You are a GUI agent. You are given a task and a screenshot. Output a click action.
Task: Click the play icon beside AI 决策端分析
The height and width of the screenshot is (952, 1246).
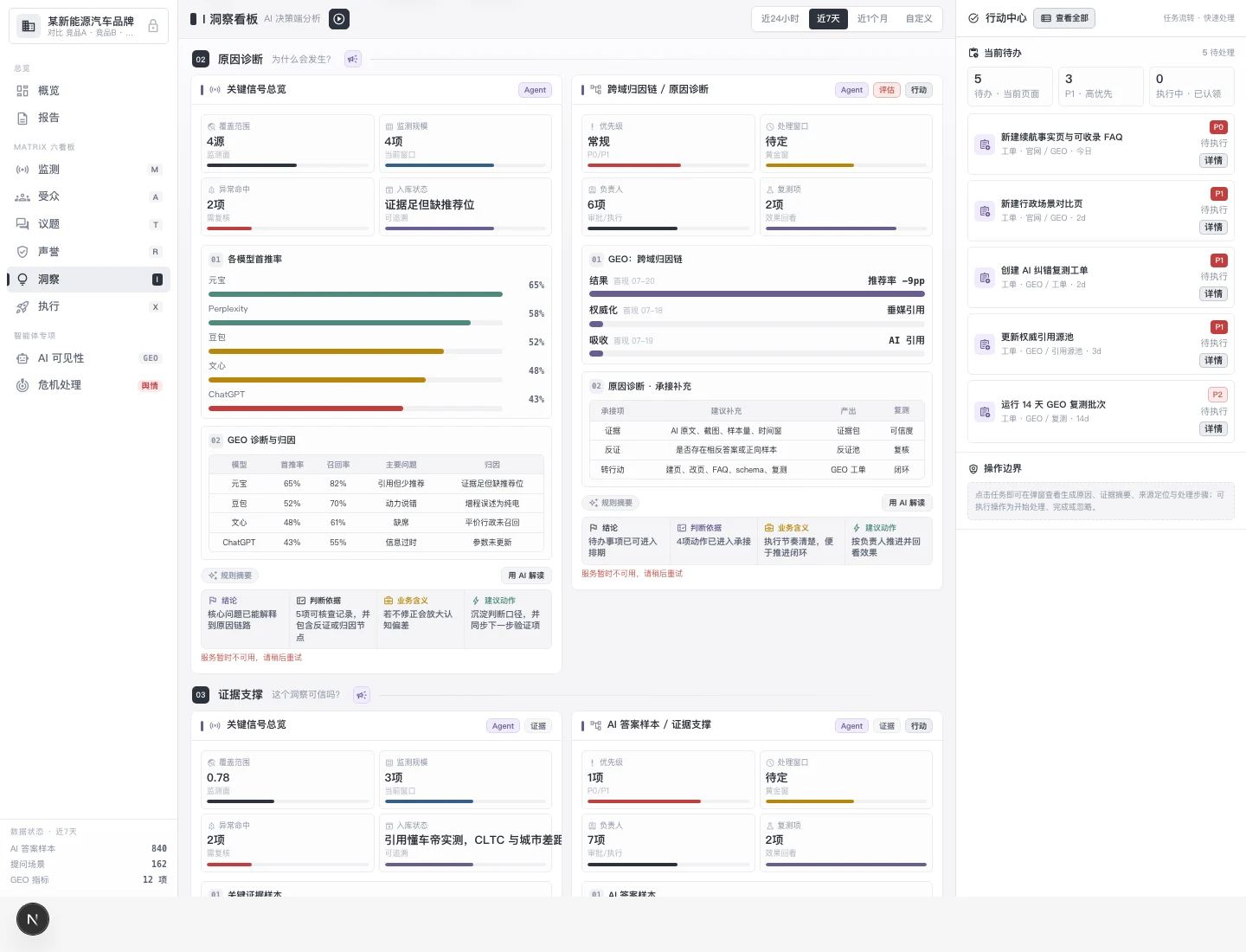click(x=339, y=18)
